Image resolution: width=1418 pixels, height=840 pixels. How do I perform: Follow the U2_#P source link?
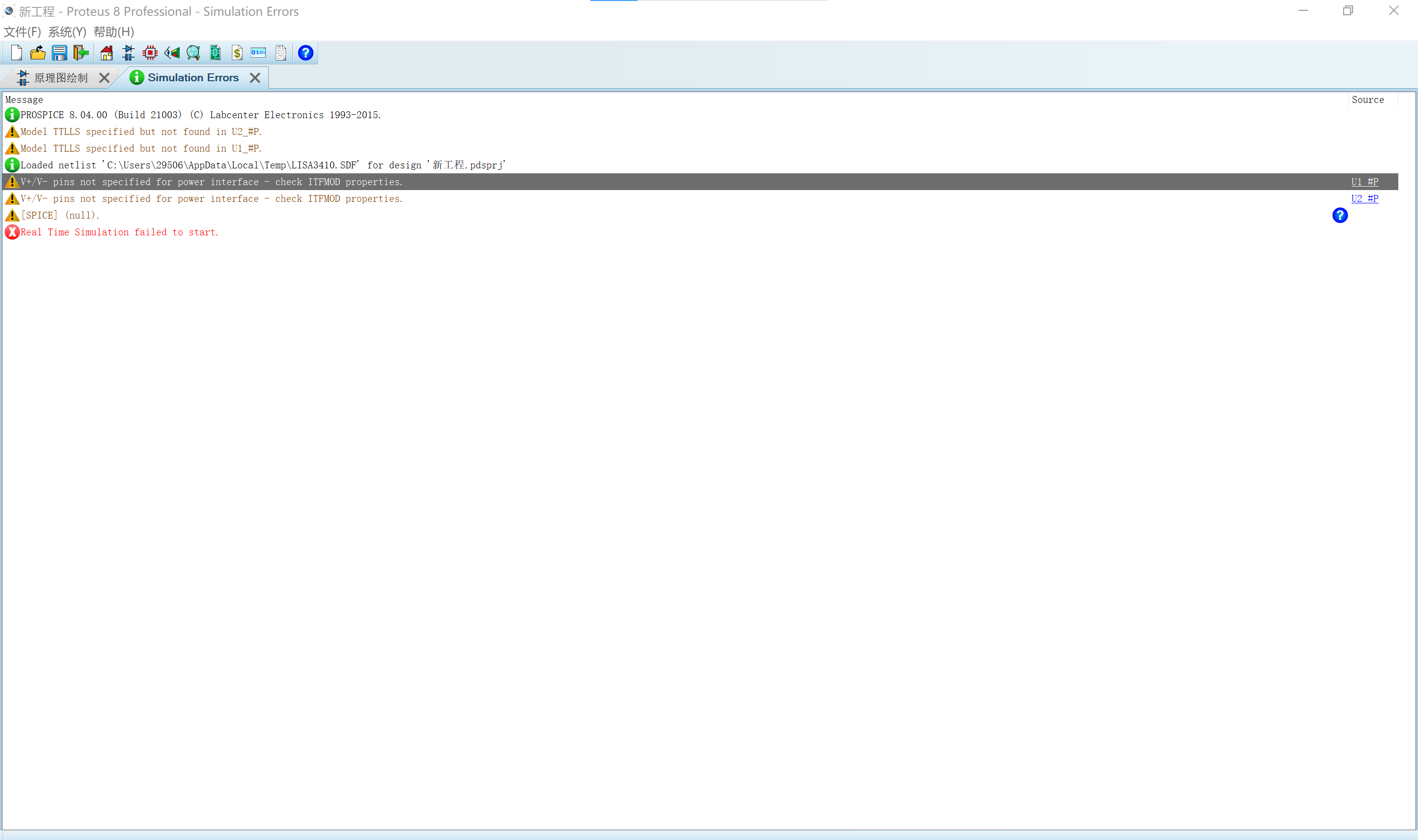pos(1364,199)
